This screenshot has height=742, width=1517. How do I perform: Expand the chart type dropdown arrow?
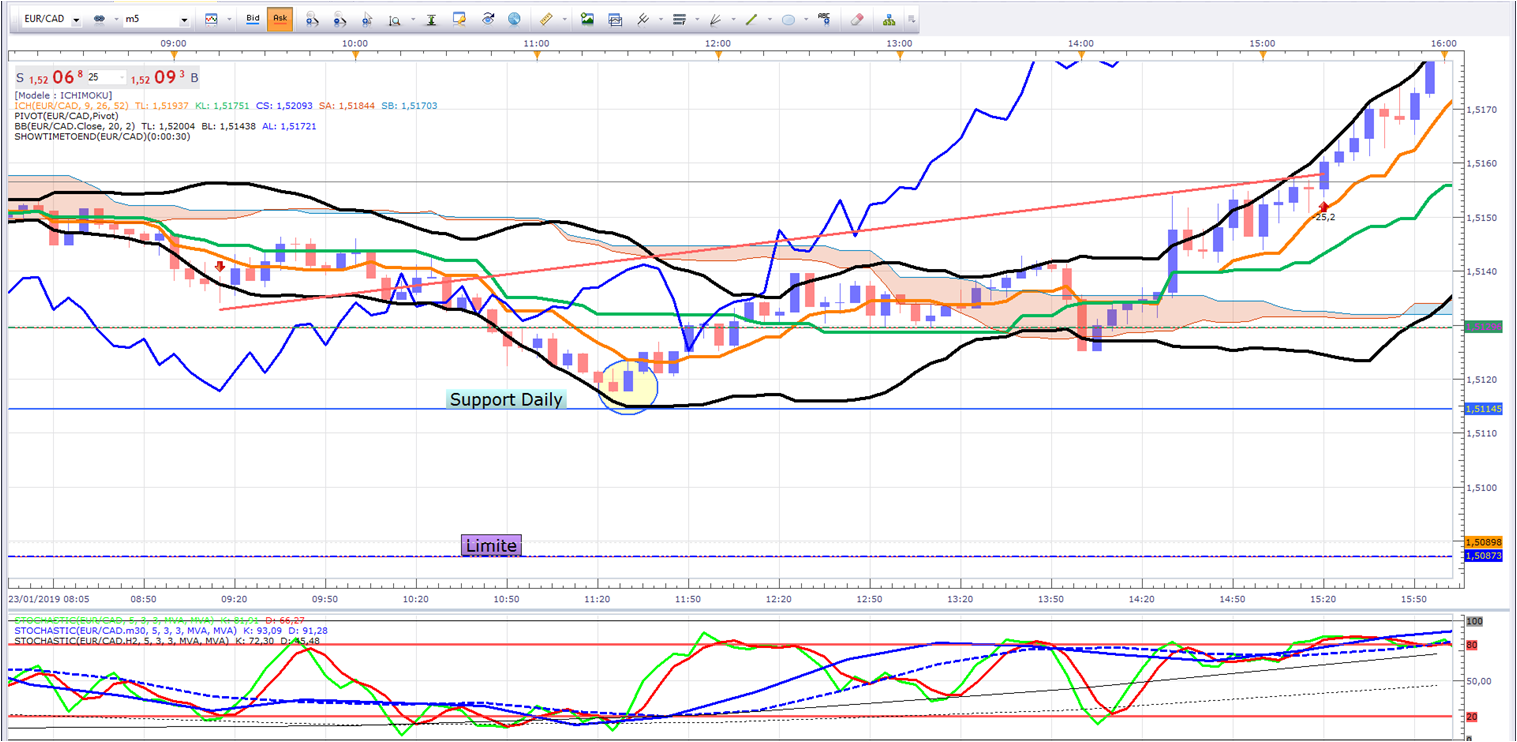click(229, 20)
